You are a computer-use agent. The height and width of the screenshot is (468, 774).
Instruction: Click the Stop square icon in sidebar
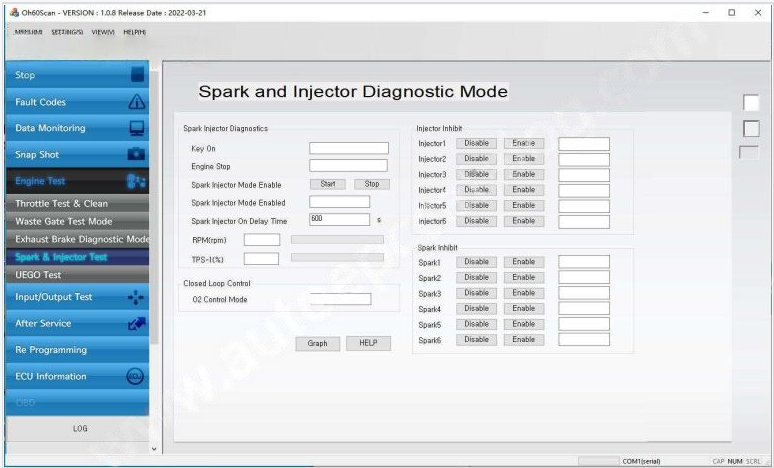click(x=138, y=75)
